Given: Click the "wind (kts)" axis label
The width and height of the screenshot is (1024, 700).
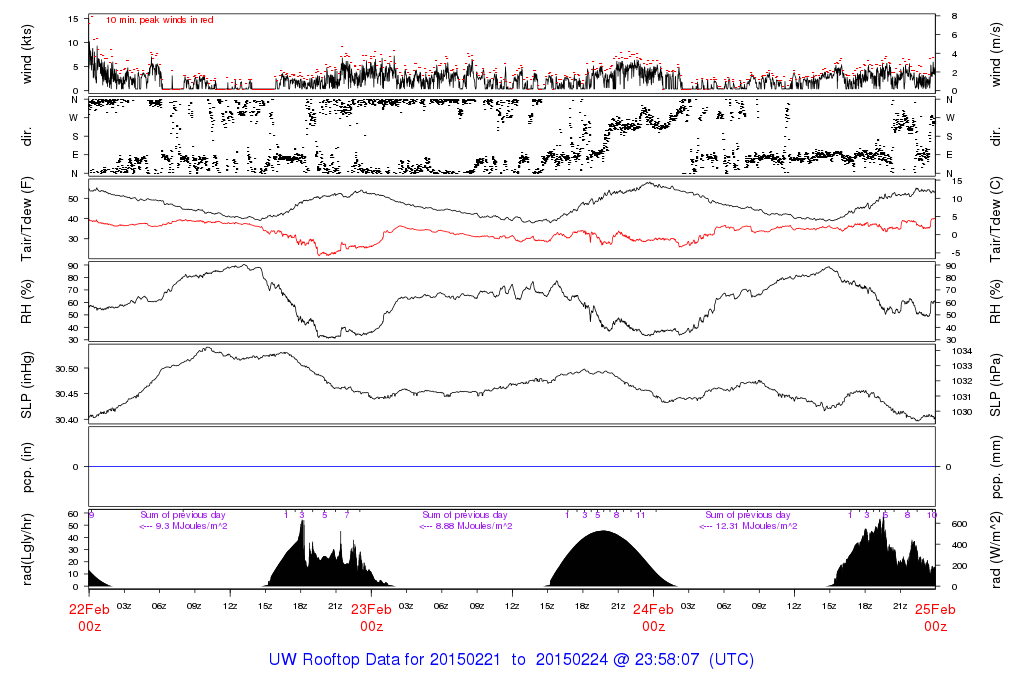Looking at the screenshot, I should (x=27, y=54).
